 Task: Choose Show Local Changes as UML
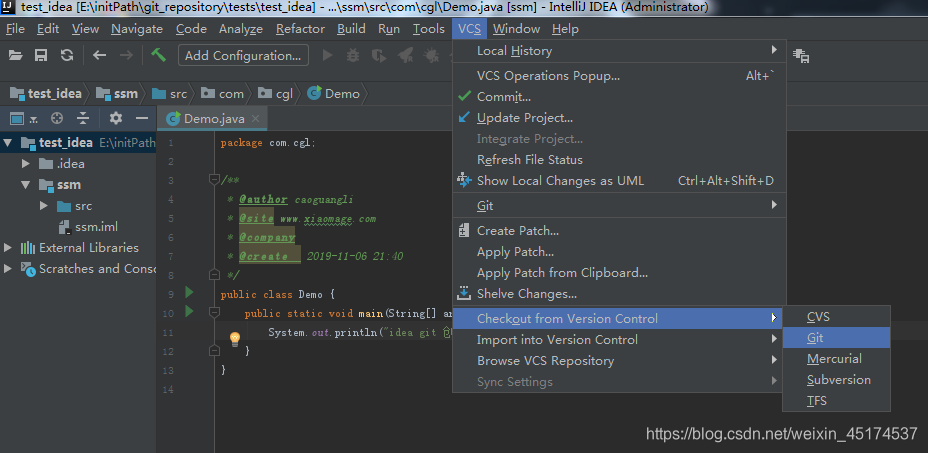pyautogui.click(x=619, y=181)
